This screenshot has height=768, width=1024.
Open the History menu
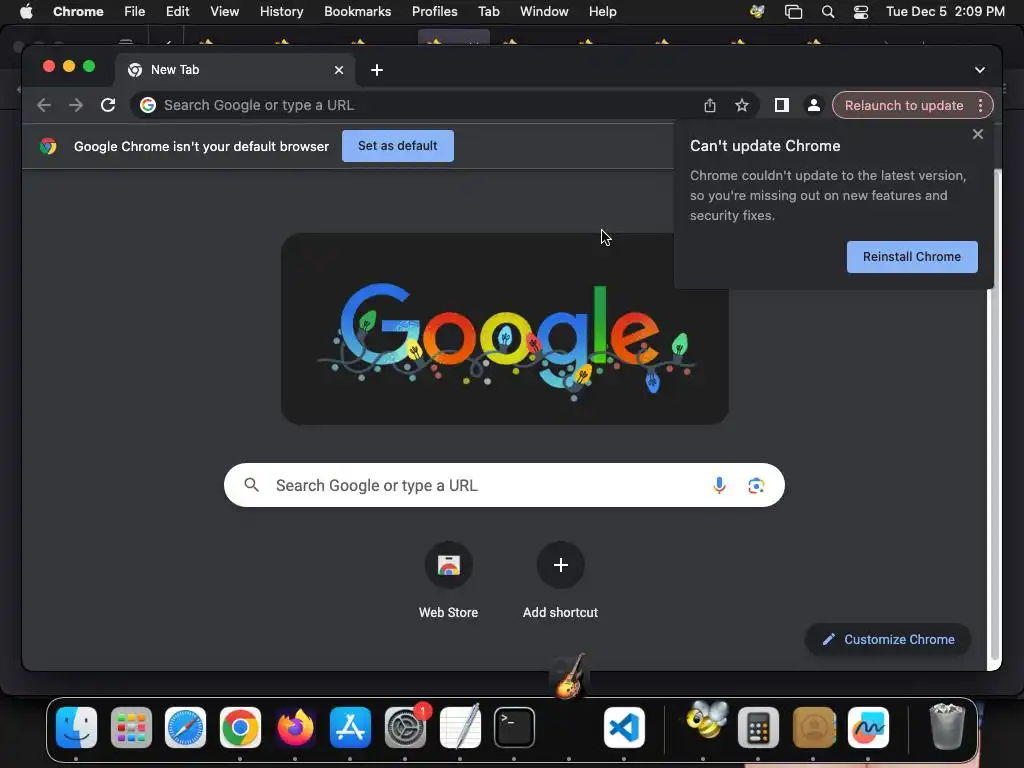(x=281, y=11)
